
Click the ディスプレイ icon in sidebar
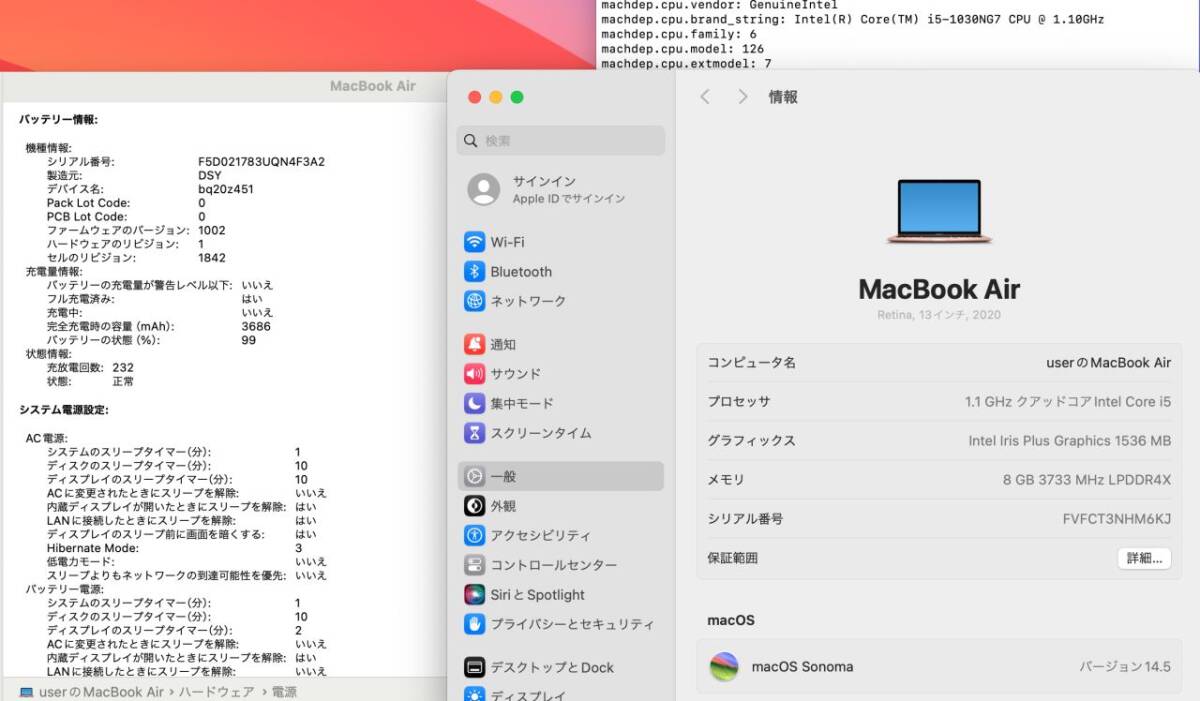click(474, 695)
